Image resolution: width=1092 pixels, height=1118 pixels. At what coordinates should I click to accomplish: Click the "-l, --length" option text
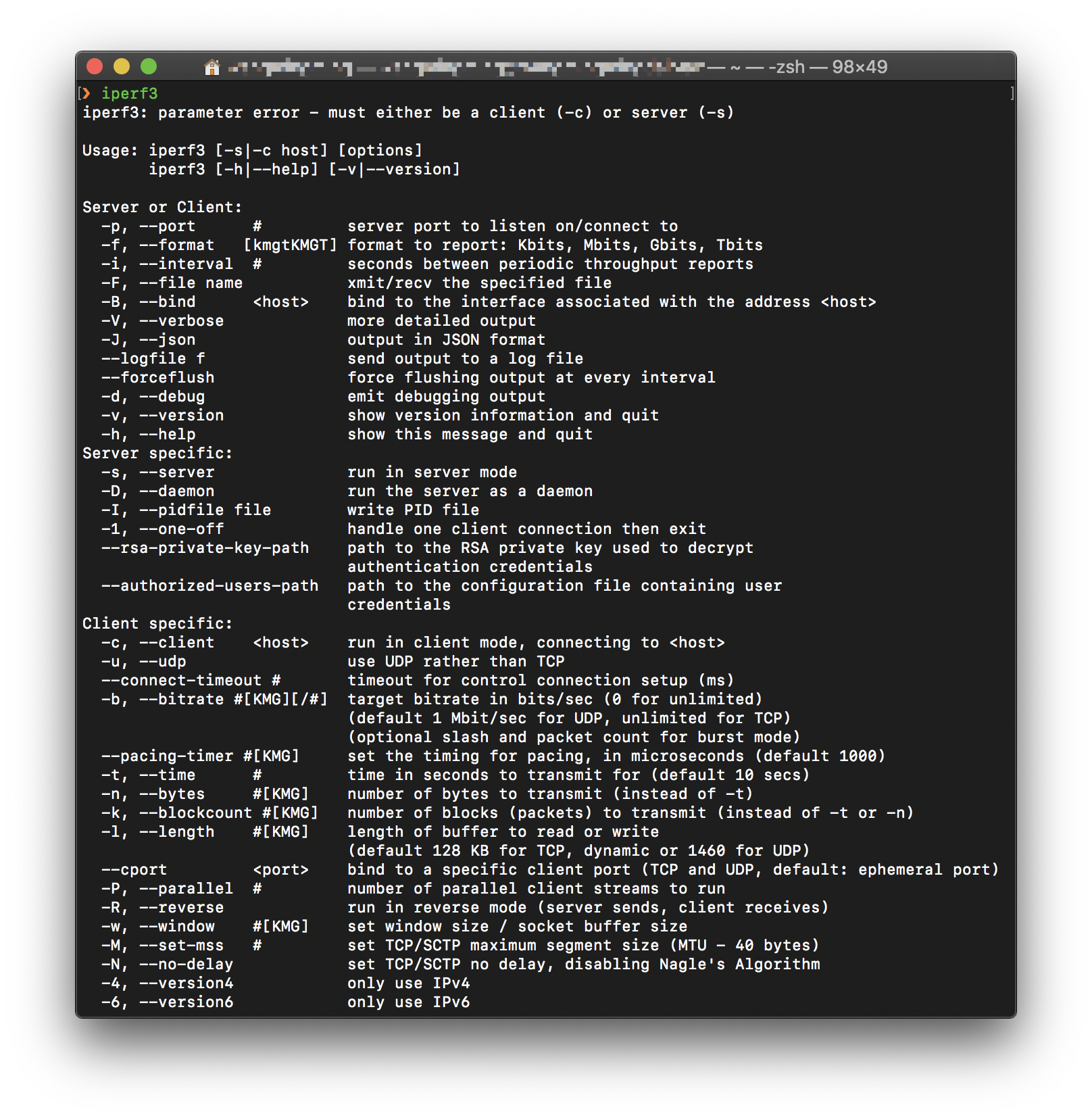158,831
